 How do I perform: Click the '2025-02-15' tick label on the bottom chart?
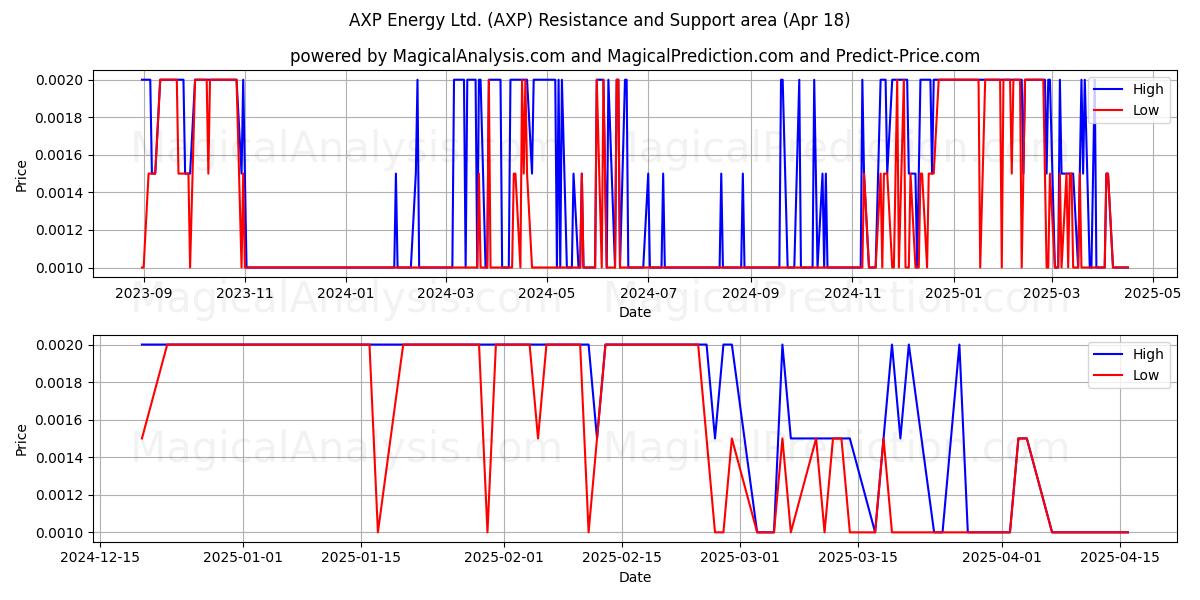[622, 559]
